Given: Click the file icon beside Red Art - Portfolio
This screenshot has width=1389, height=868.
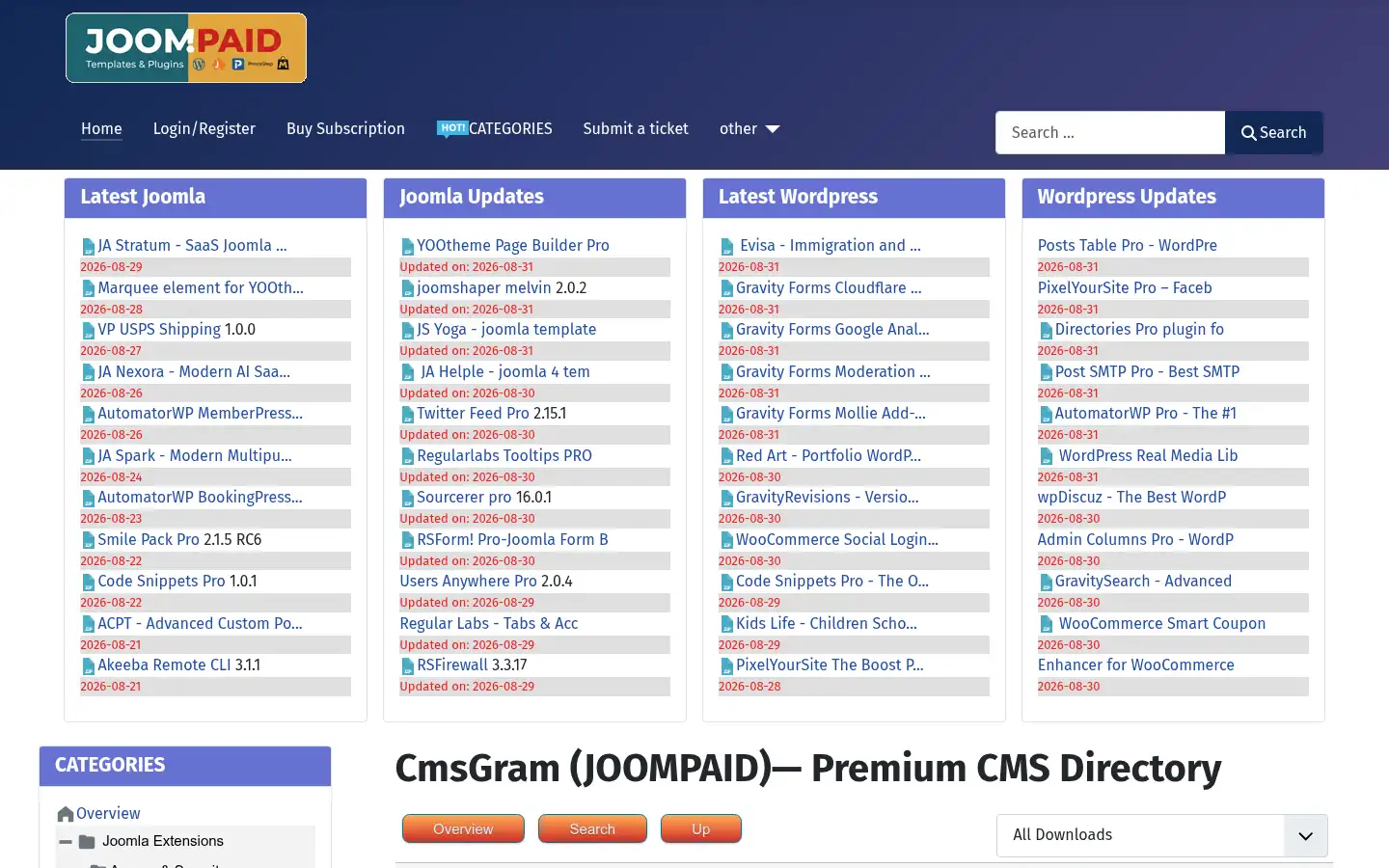Looking at the screenshot, I should [x=727, y=456].
